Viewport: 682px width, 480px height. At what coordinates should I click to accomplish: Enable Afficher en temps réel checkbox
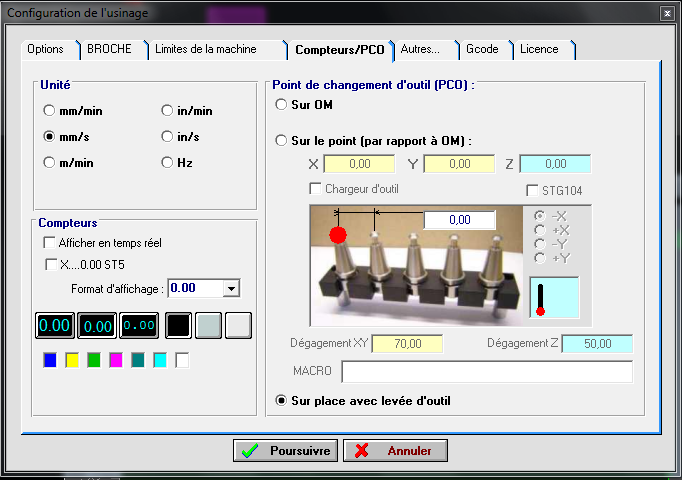click(50, 243)
